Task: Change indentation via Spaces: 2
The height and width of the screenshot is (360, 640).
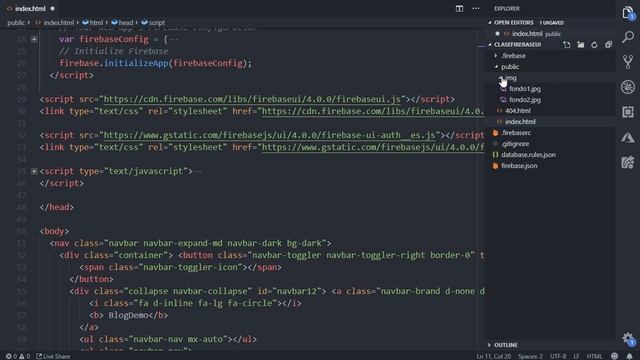Action: click(x=530, y=356)
